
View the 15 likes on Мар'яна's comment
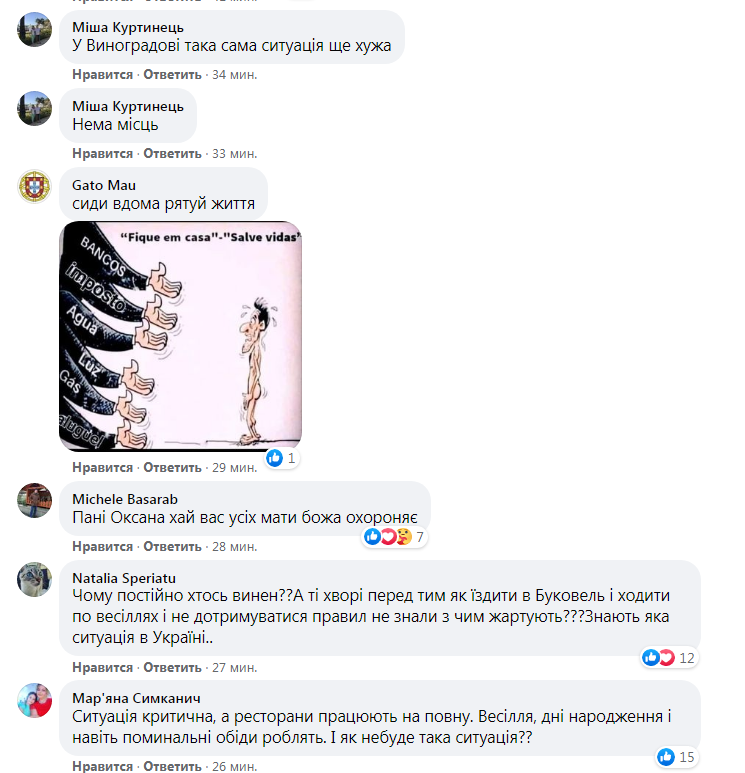pos(676,757)
